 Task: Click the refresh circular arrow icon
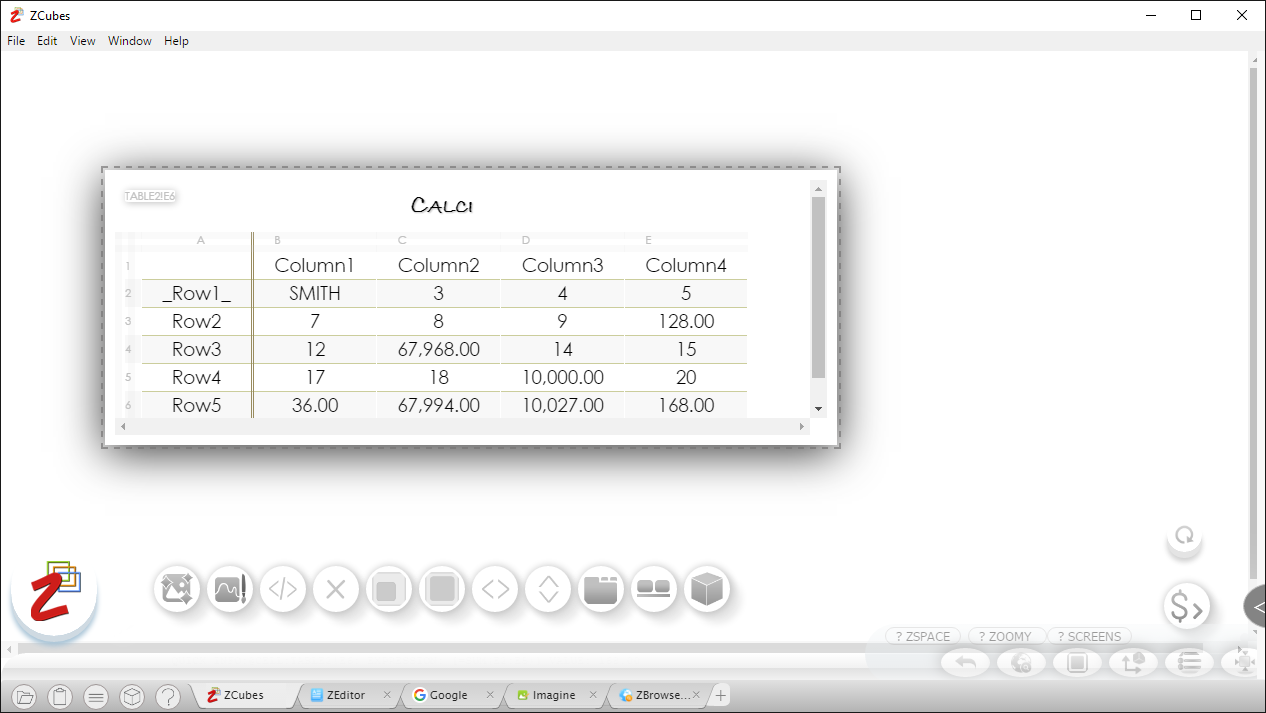pyautogui.click(x=1185, y=536)
